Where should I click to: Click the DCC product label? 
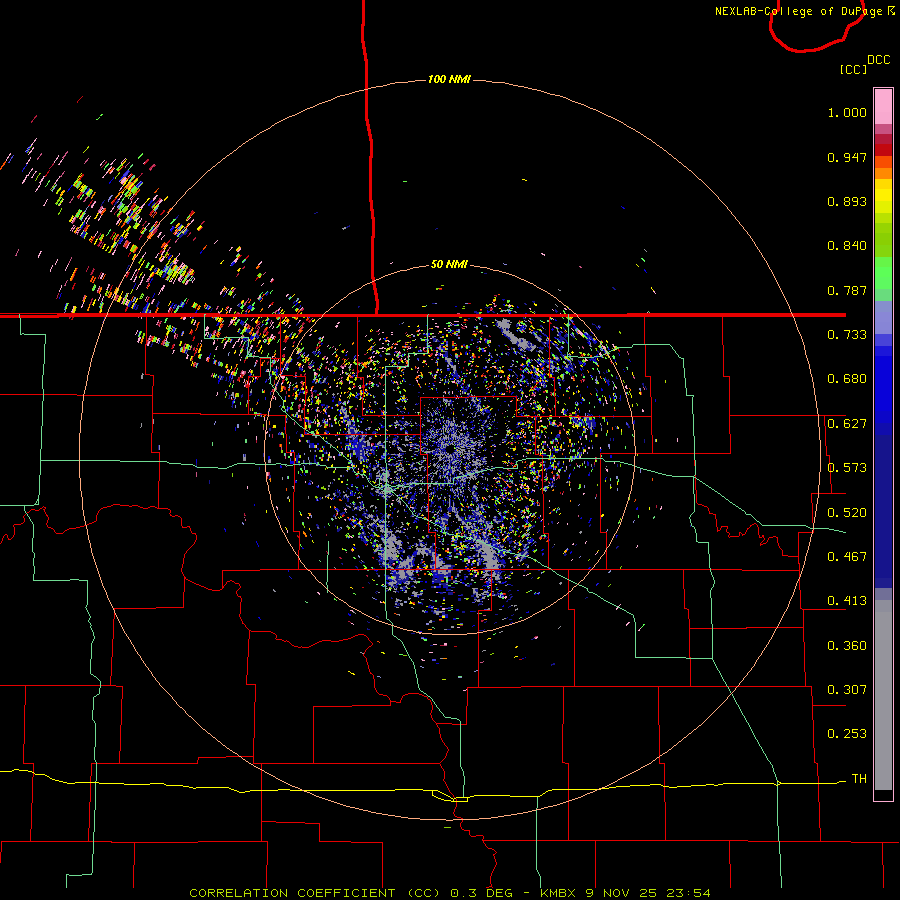click(879, 60)
